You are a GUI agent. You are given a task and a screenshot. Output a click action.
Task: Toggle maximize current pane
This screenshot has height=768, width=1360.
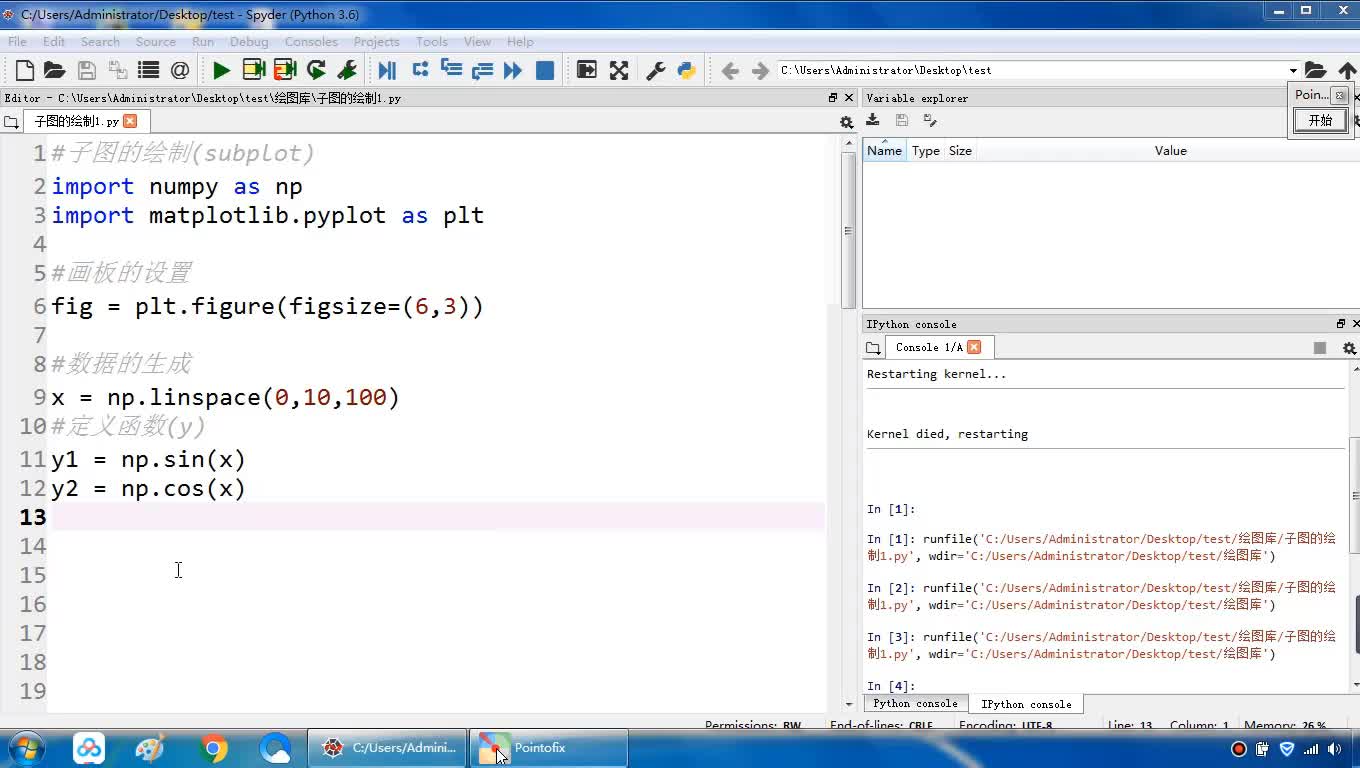click(x=587, y=70)
